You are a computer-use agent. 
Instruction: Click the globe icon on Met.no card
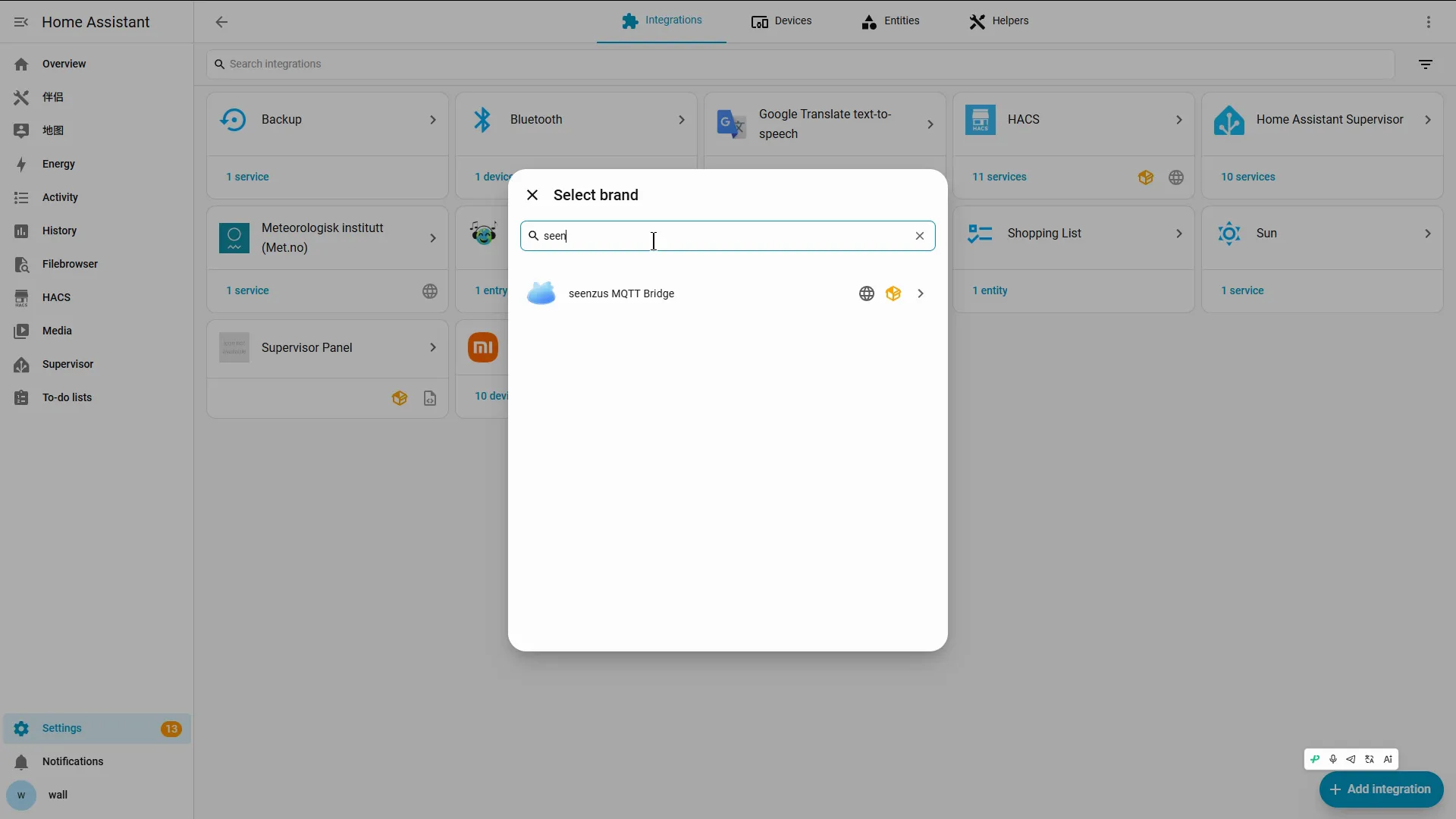click(x=430, y=291)
